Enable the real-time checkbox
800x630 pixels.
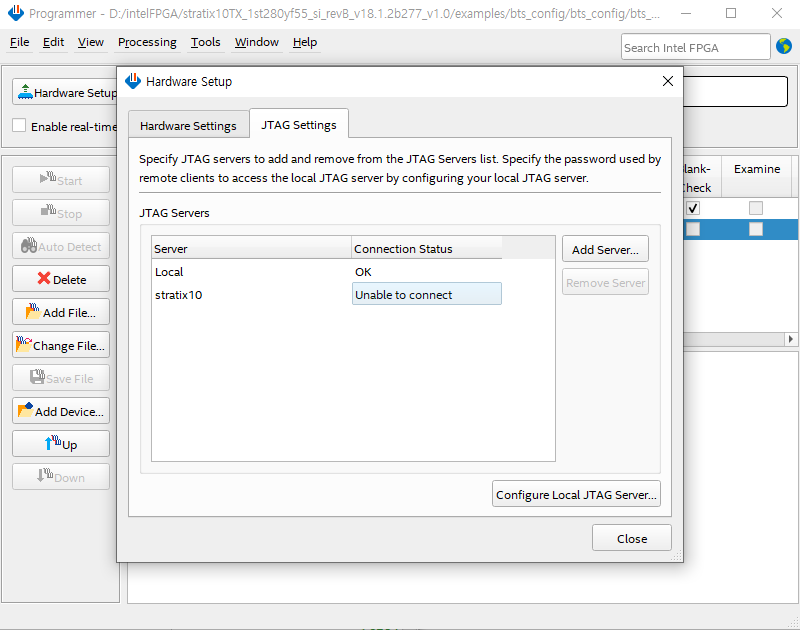coord(19,126)
